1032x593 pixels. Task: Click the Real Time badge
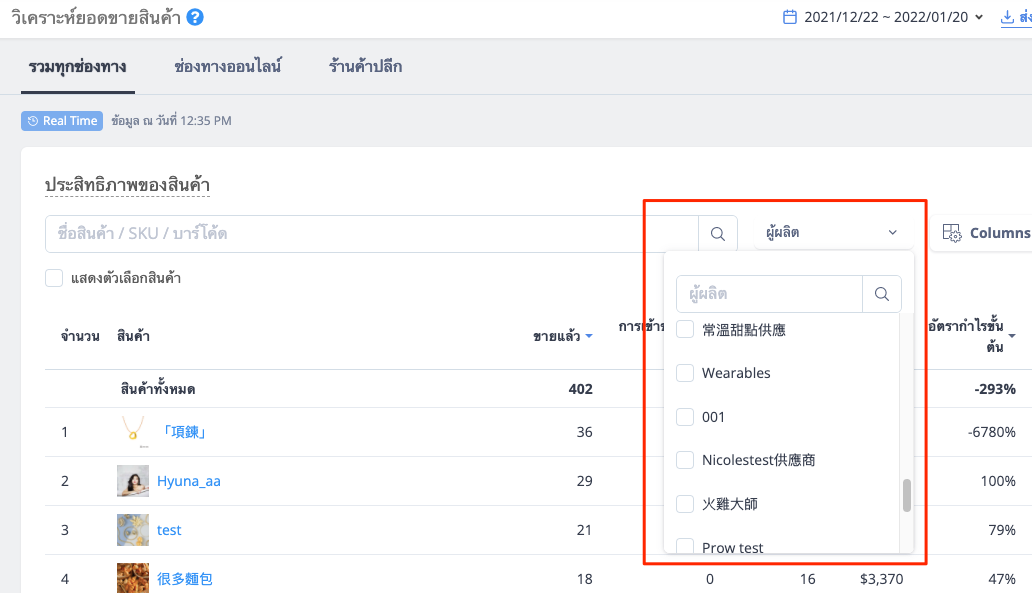pos(62,121)
